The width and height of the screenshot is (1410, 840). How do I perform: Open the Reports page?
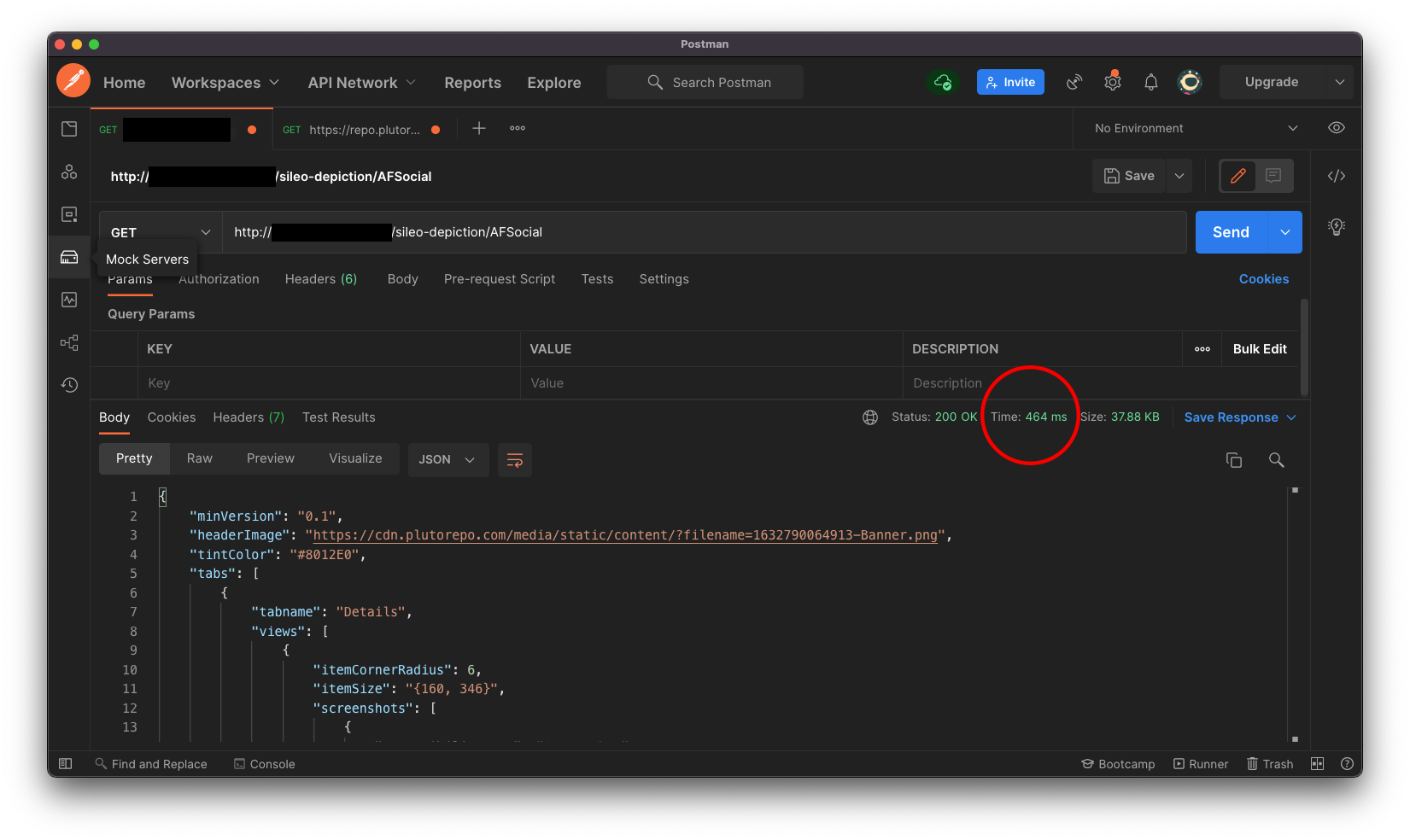coord(472,83)
